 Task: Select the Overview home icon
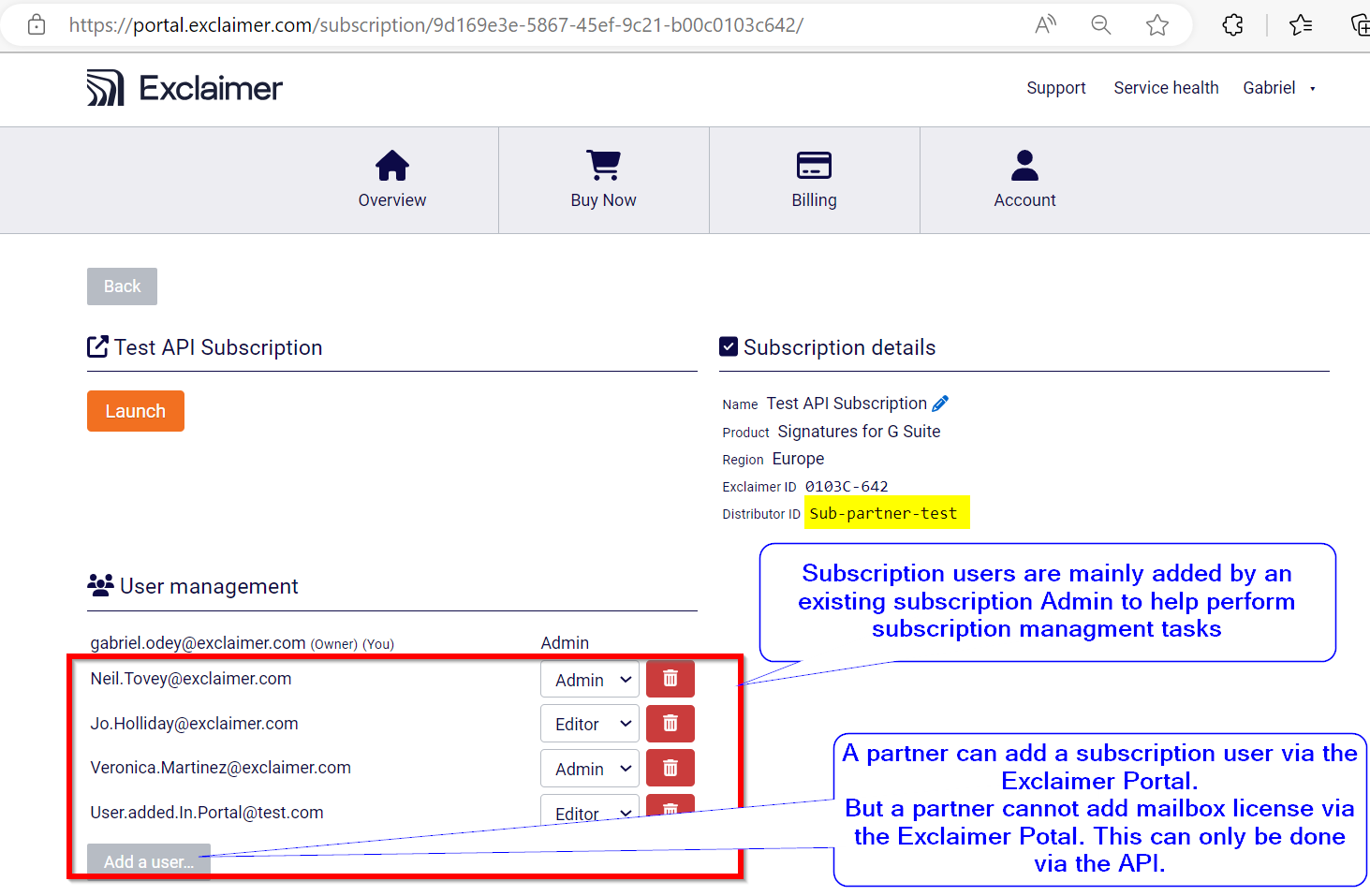tap(391, 165)
